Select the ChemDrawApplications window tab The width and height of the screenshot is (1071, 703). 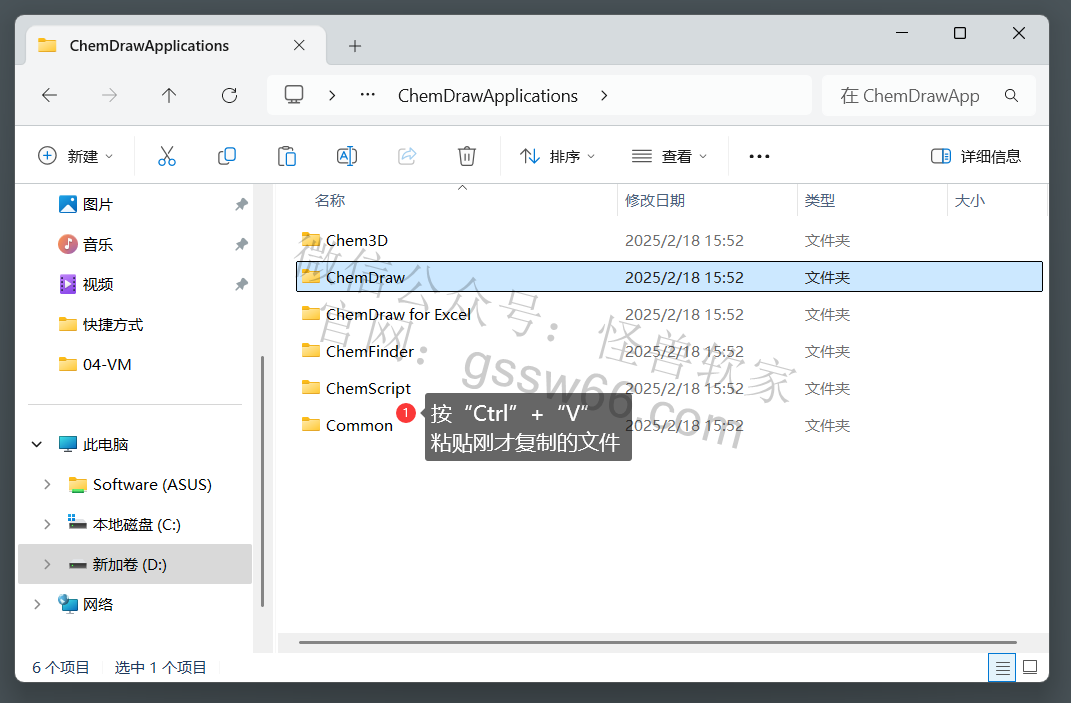click(176, 46)
